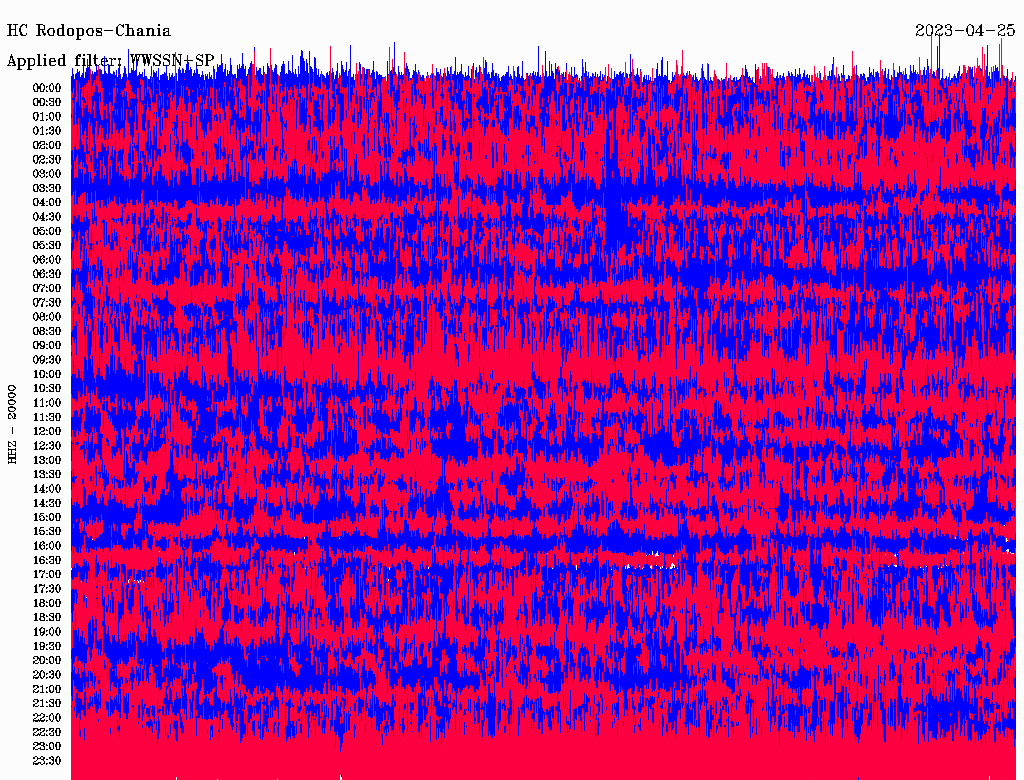Viewport: 1024px width, 780px height.
Task: Click the '15:00' time label
Action: [47, 517]
